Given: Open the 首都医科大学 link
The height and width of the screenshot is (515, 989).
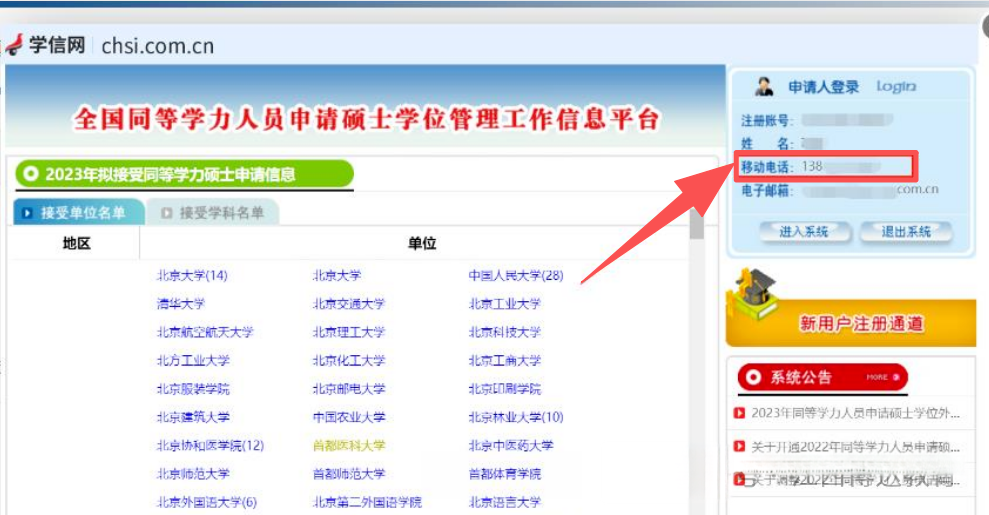Looking at the screenshot, I should (x=349, y=446).
